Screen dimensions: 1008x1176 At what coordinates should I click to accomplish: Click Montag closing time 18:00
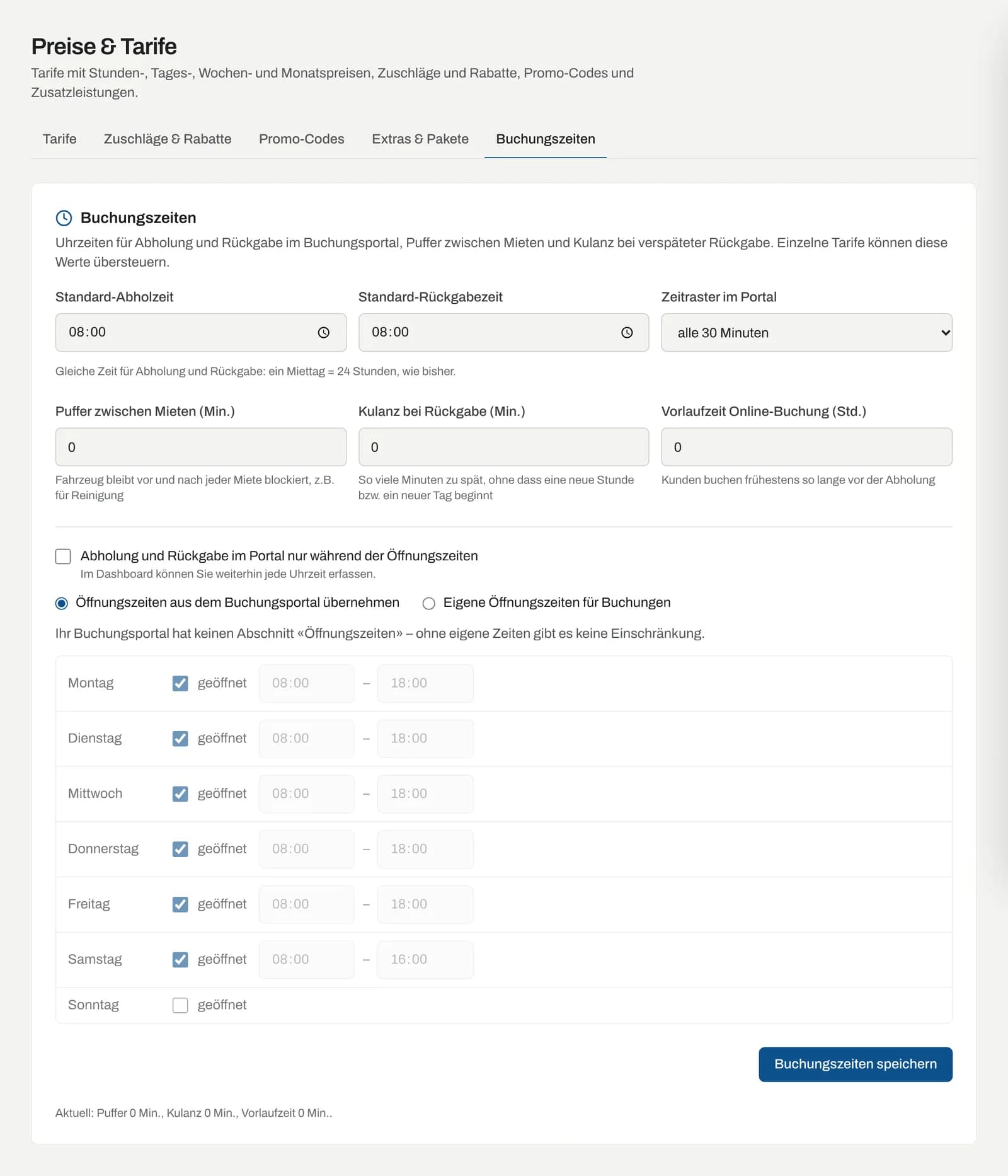tap(425, 683)
